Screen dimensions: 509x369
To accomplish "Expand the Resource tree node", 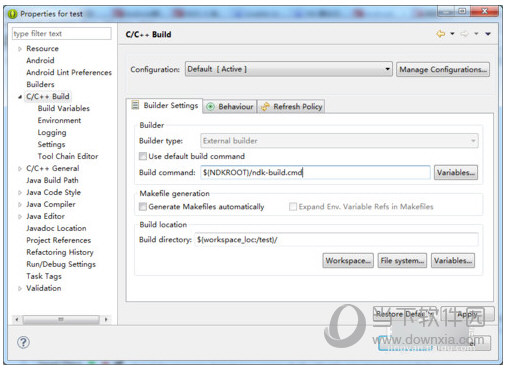I will pyautogui.click(x=20, y=49).
